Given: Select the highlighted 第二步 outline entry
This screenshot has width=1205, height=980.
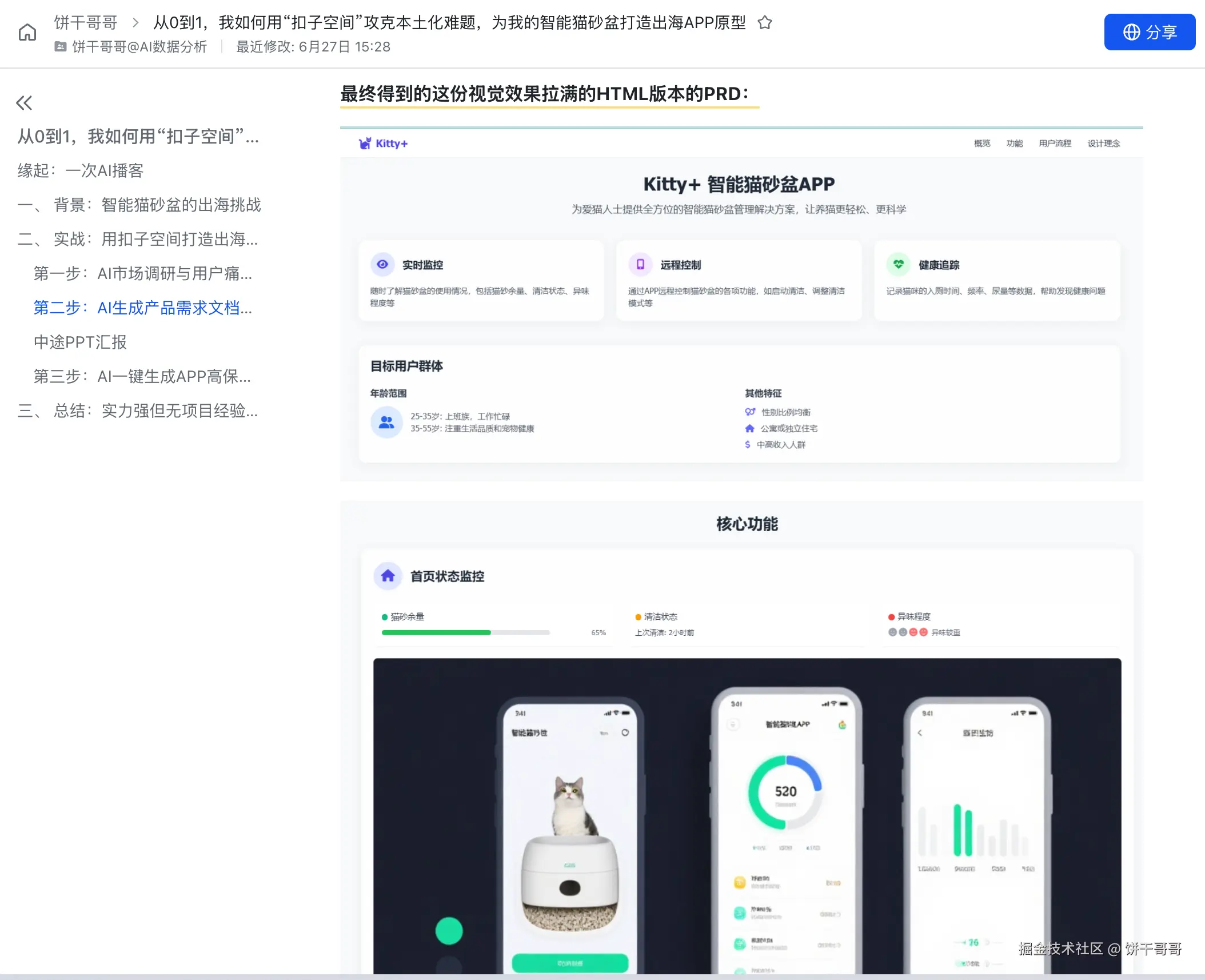Looking at the screenshot, I should [x=142, y=308].
